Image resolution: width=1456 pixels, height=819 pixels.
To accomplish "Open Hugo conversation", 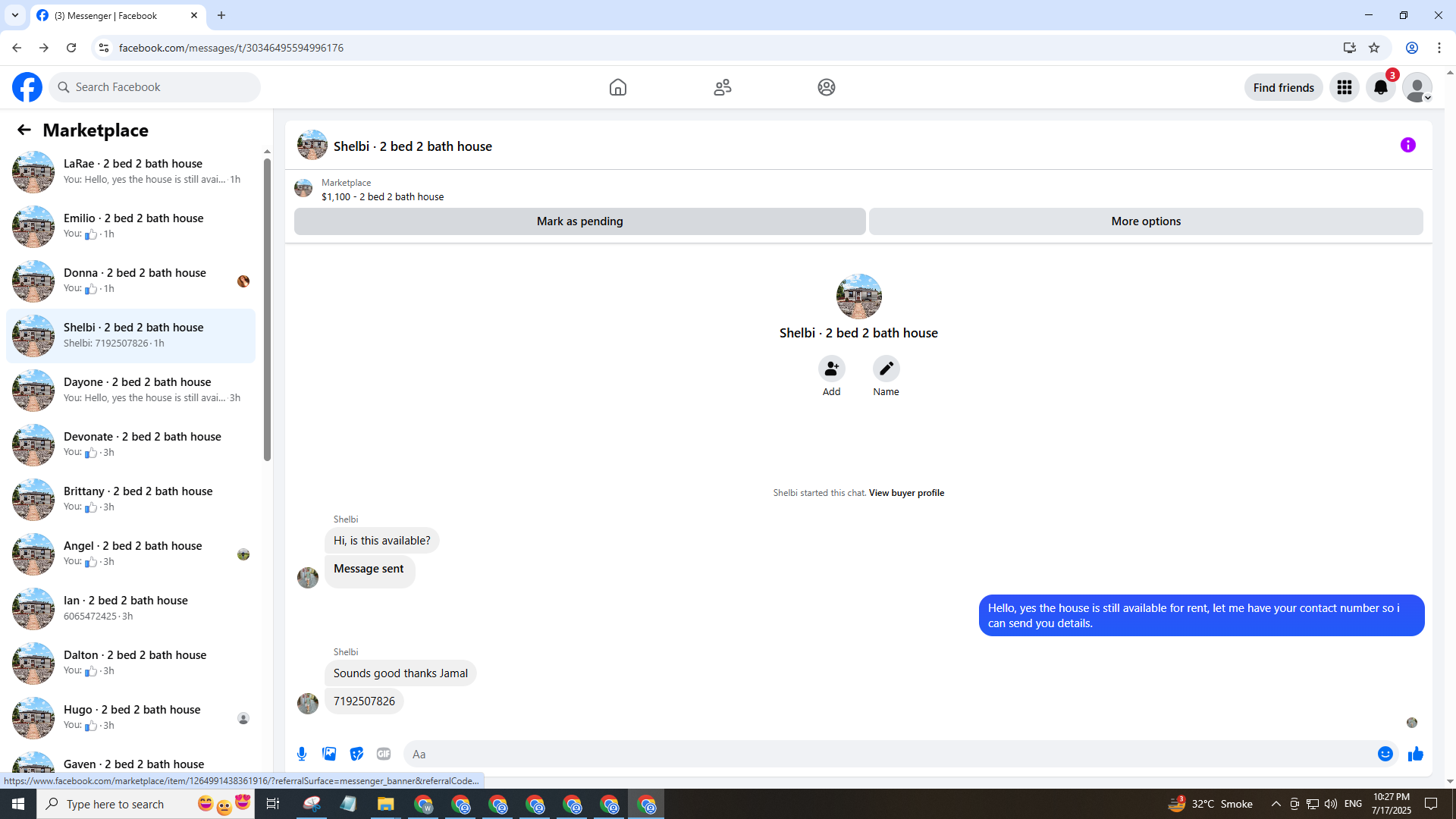I will (130, 717).
